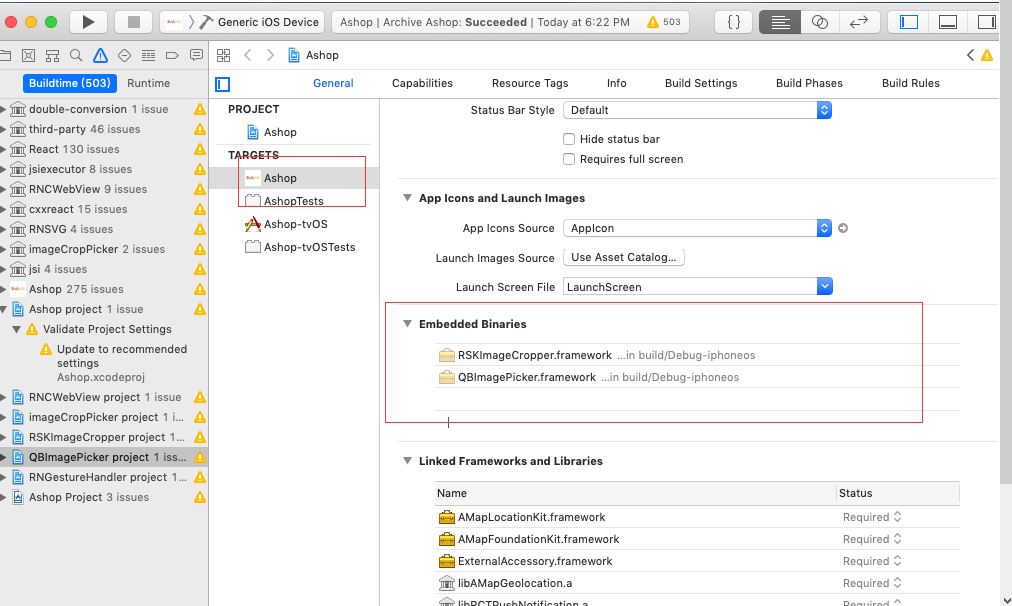
Task: Enable the Hide status bar checkbox
Action: pyautogui.click(x=569, y=139)
